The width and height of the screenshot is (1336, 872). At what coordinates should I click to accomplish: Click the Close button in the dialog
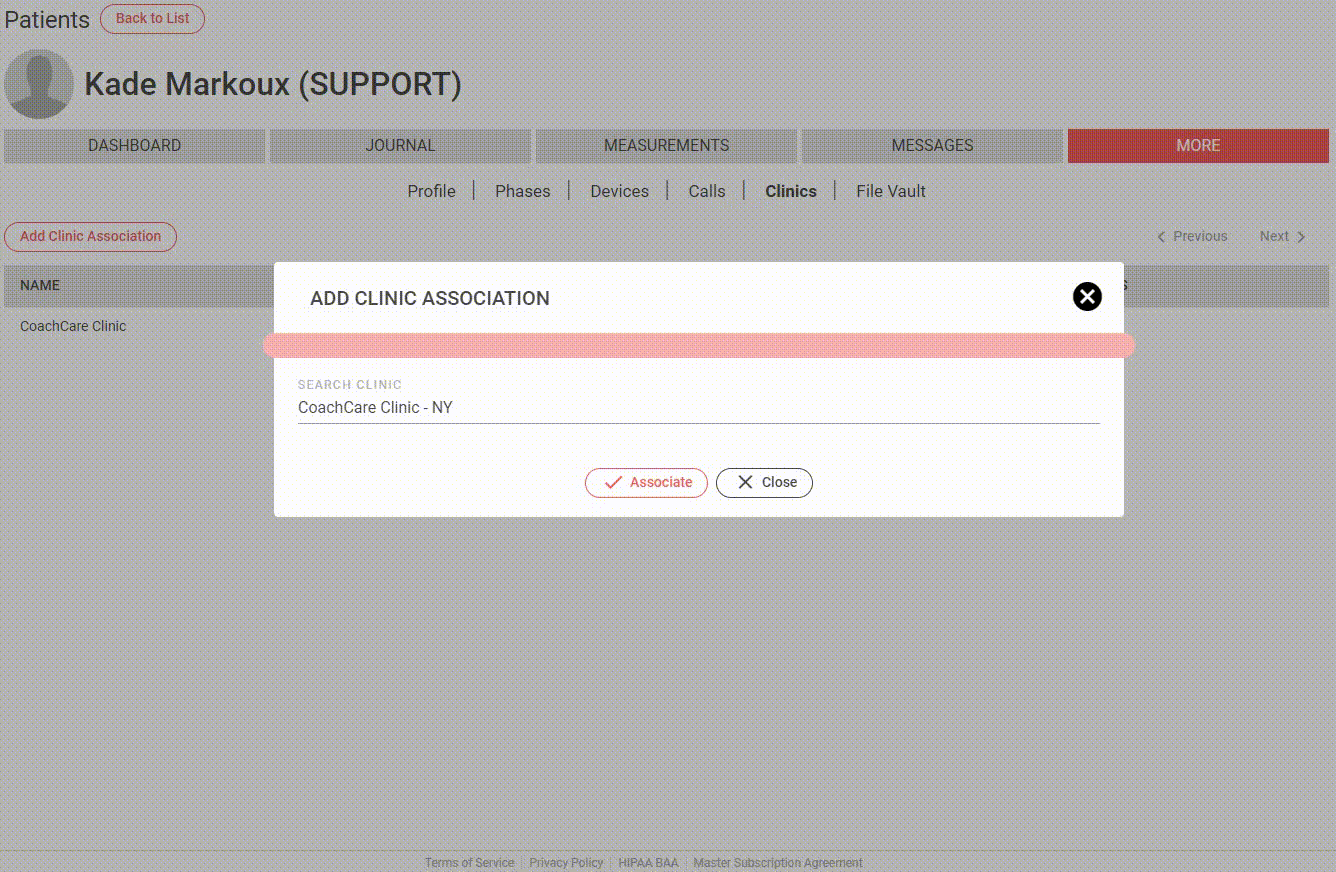pos(764,482)
